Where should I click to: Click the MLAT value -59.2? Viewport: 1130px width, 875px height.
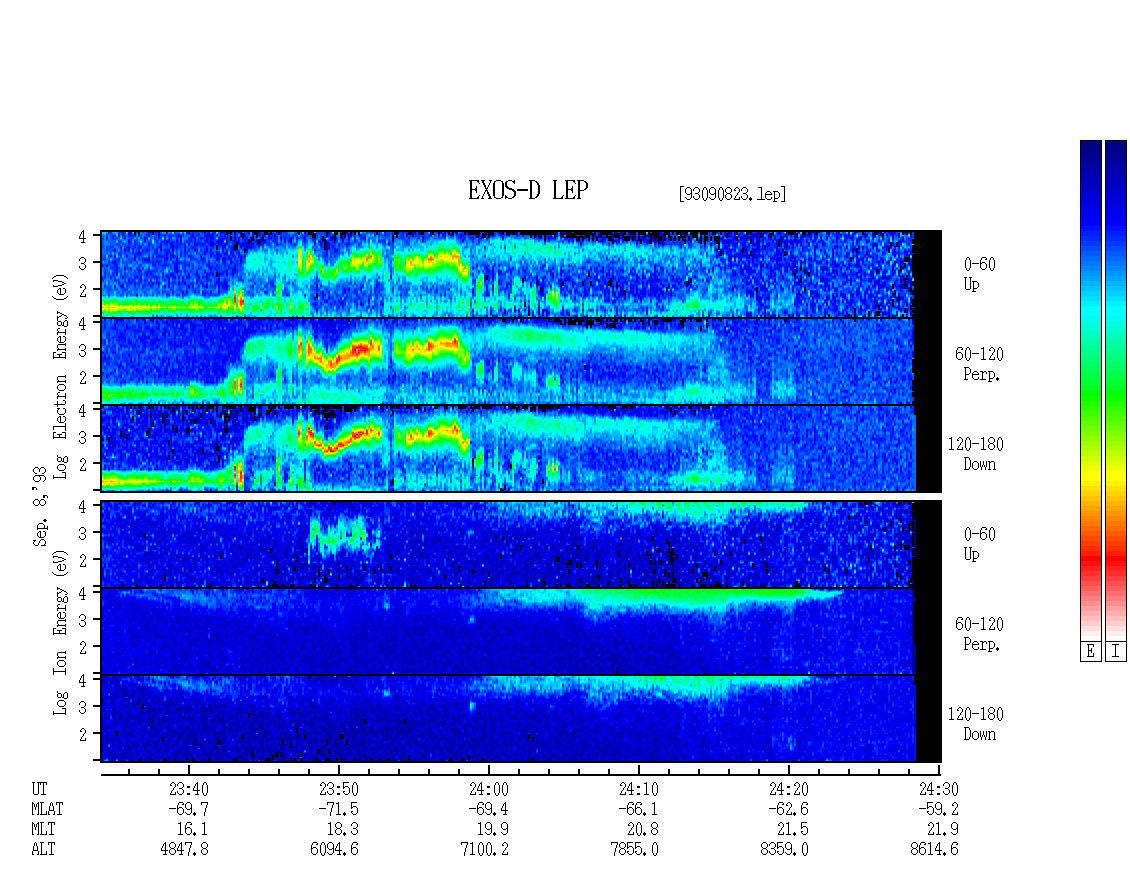[939, 809]
